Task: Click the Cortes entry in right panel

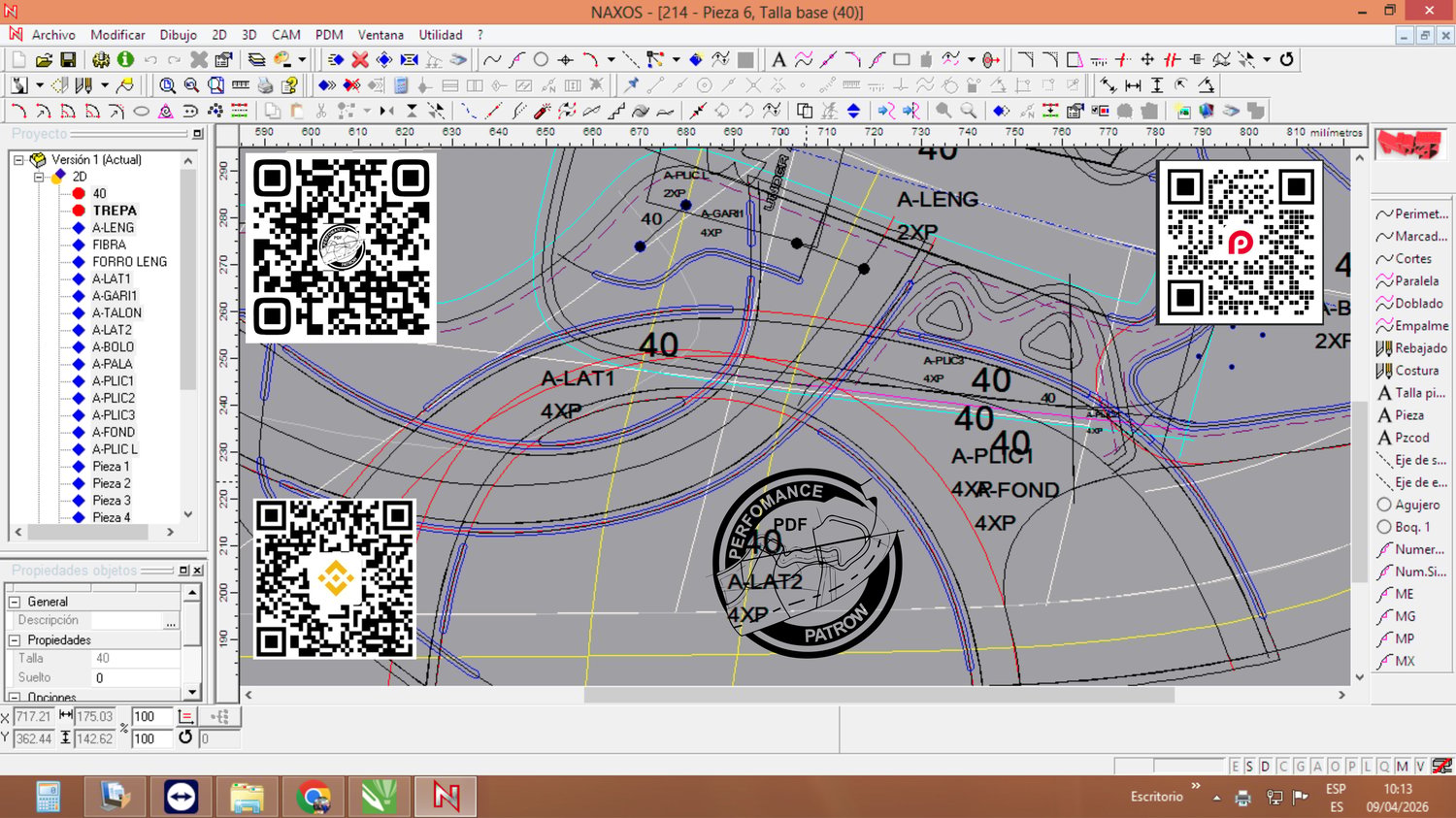Action: [1412, 259]
